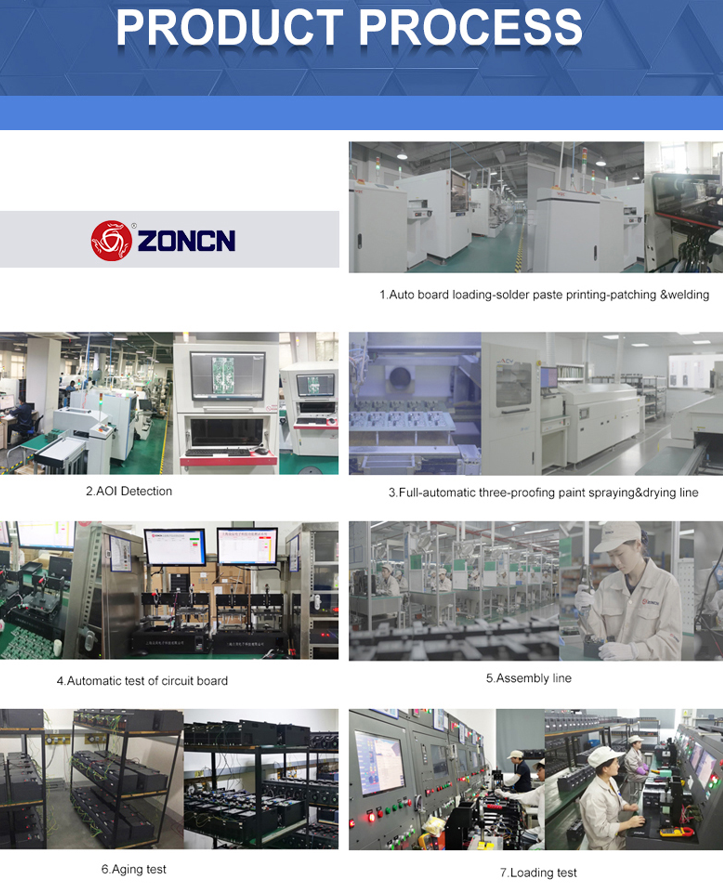Viewport: 723px width, 887px height.
Task: Open the AOI Detection machine photo
Action: coord(169,403)
